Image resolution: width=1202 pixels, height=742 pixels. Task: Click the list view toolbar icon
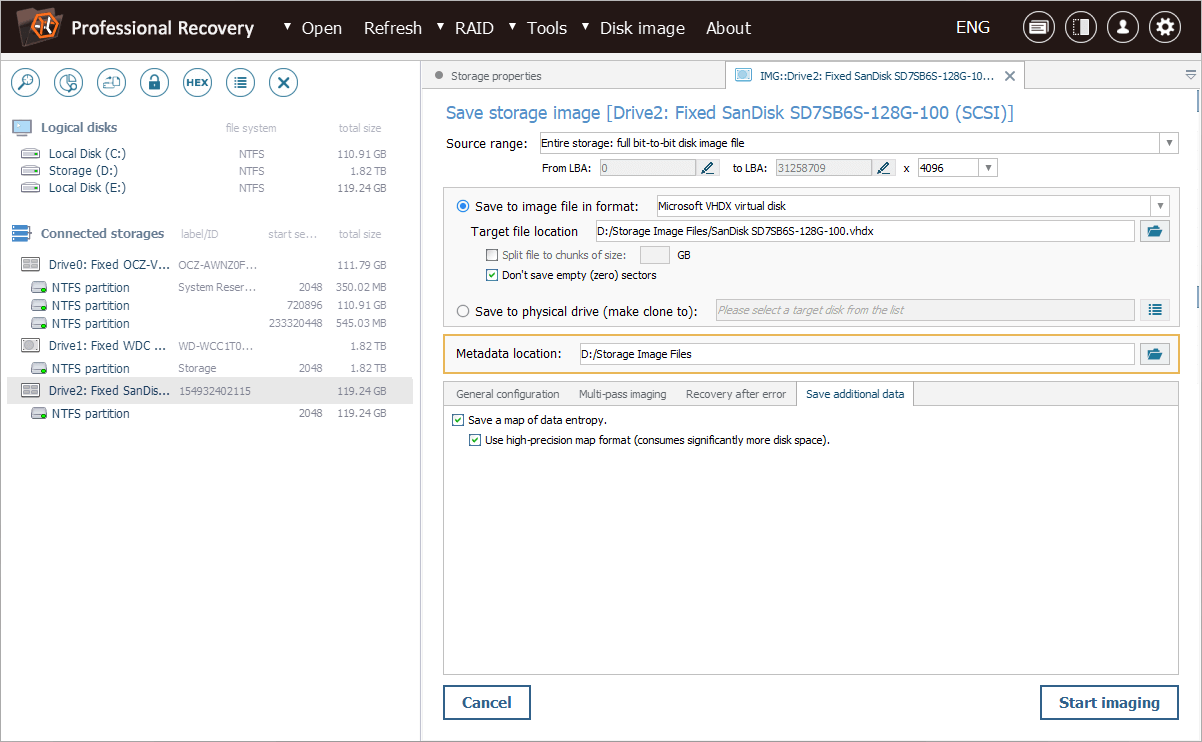(240, 83)
